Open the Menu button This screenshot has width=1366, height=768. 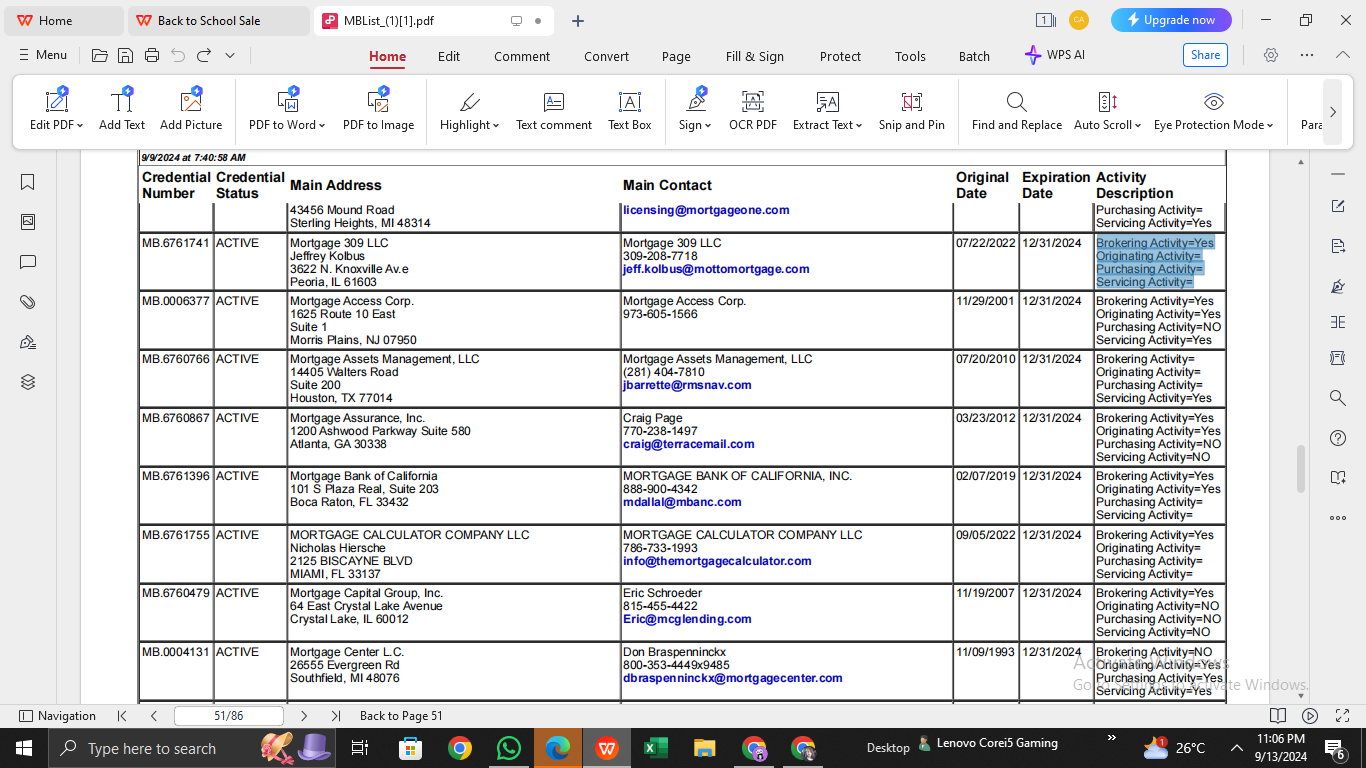(x=43, y=56)
